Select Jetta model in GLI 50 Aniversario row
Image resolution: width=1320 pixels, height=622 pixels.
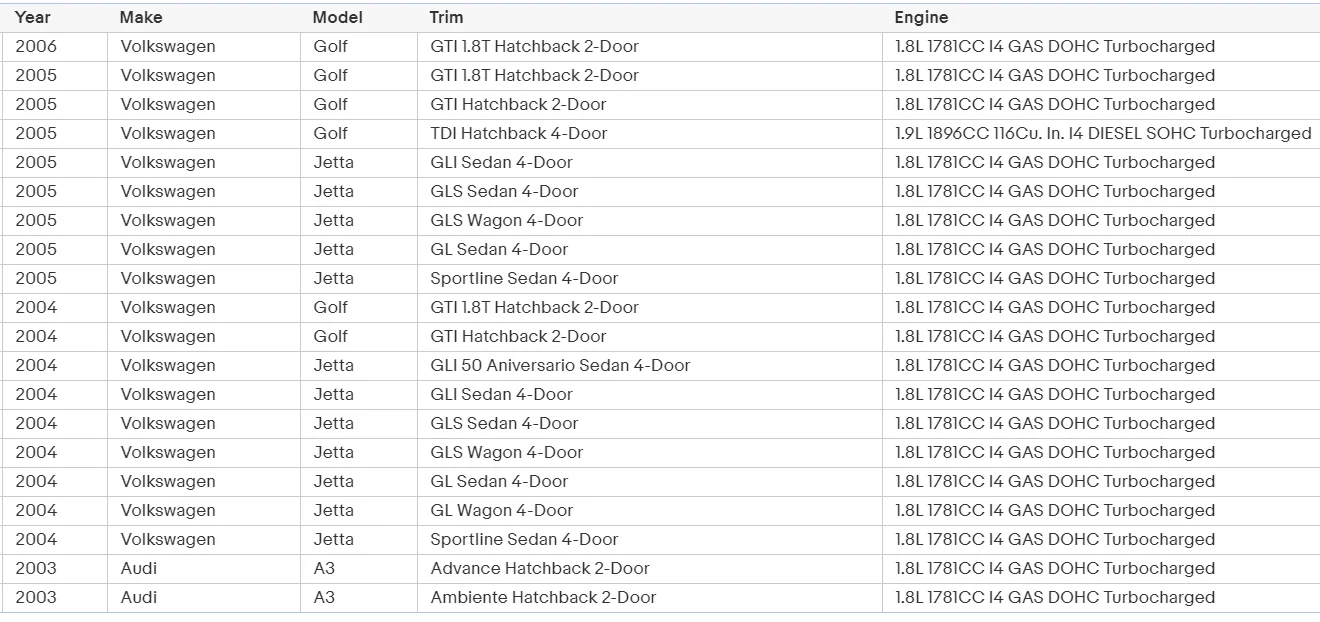click(334, 365)
